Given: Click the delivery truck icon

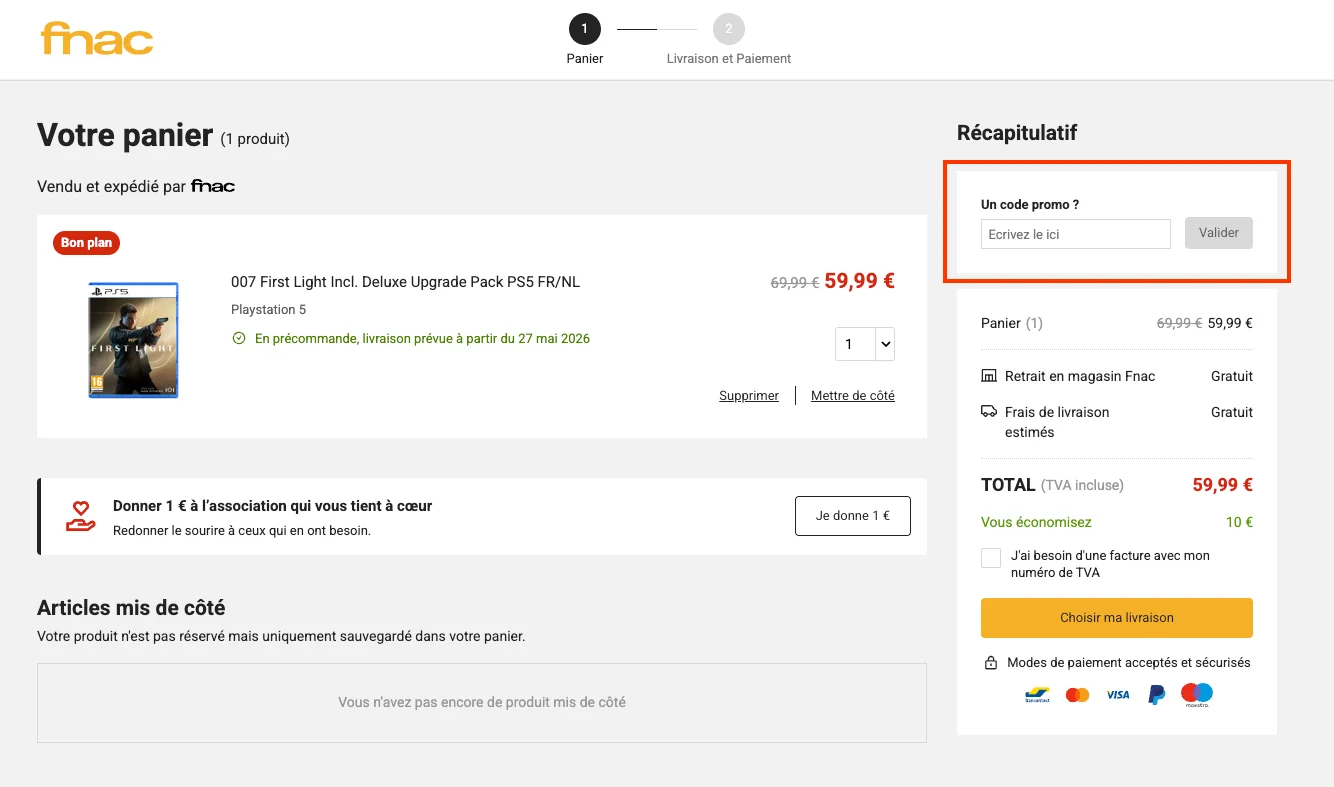Looking at the screenshot, I should (x=989, y=411).
